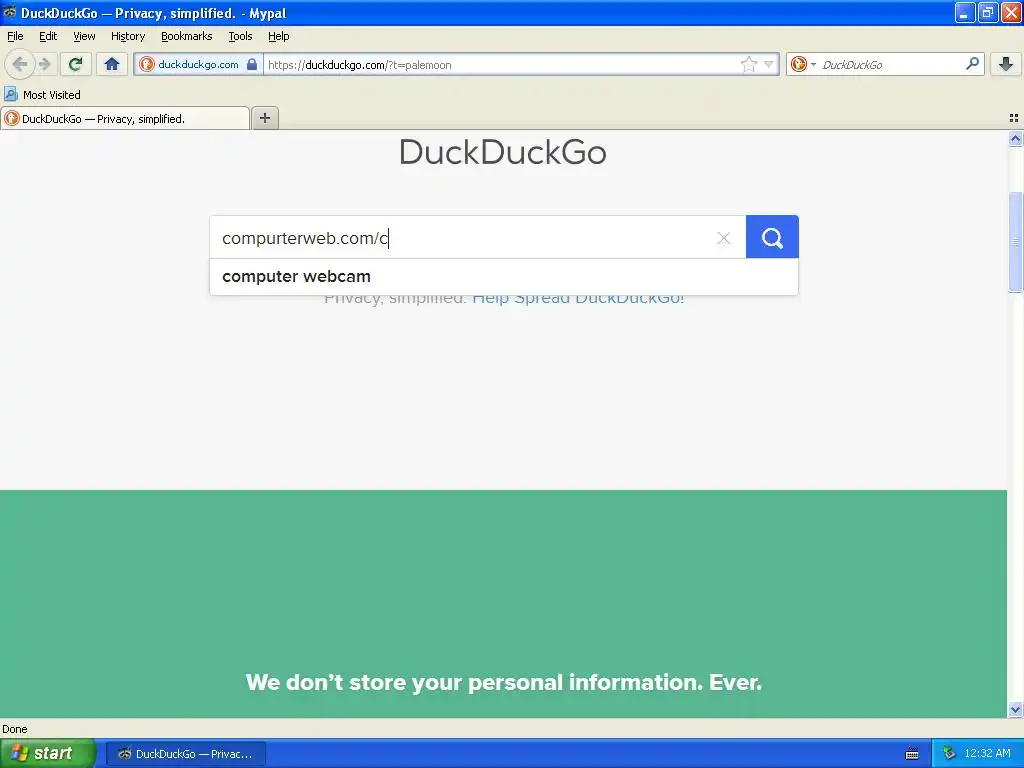Open the Home page icon
This screenshot has width=1024, height=768.
click(x=112, y=64)
